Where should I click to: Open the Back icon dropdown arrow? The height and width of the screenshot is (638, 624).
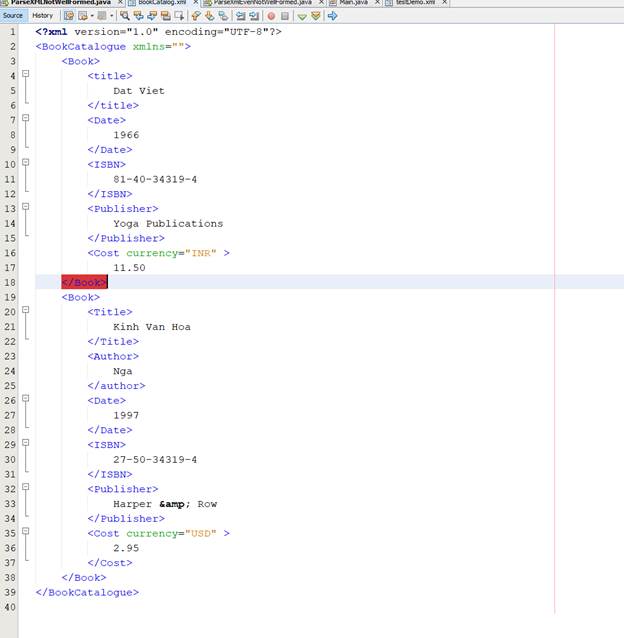pyautogui.click(x=92, y=16)
